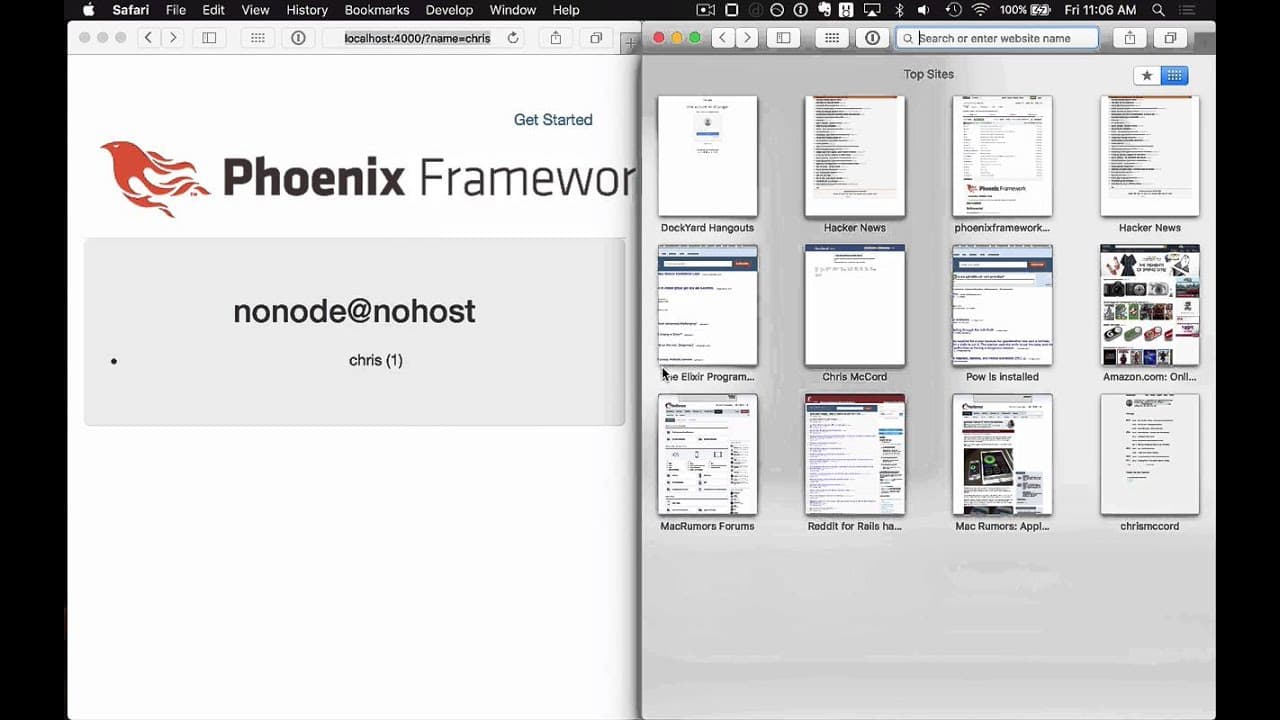Go forward in the front Safari window
1280x720 pixels.
(747, 38)
